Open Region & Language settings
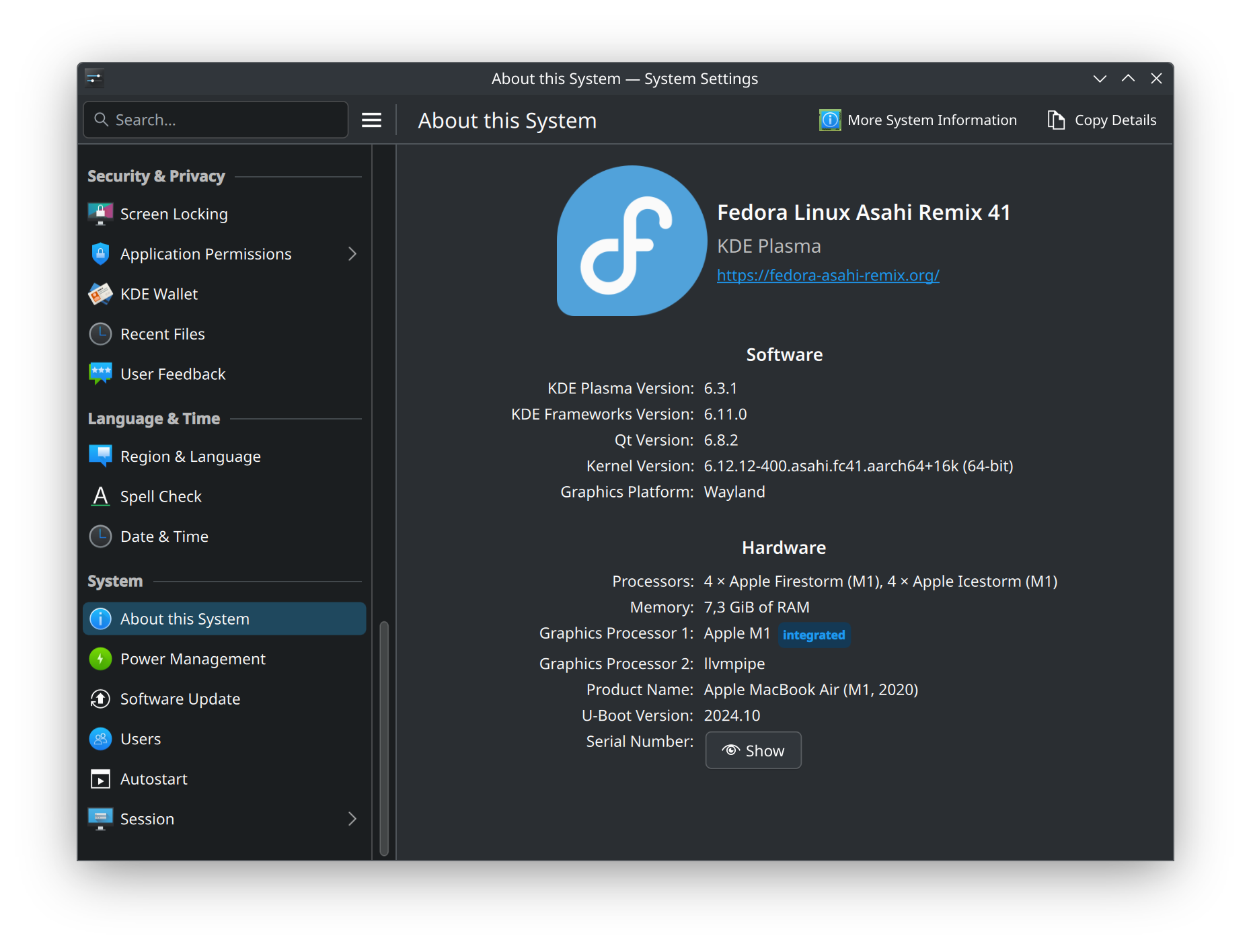 [224, 457]
